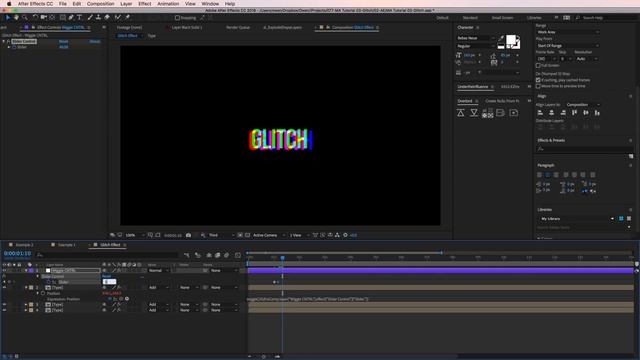The height and width of the screenshot is (360, 640).
Task: Select the Standard workspace
Action: pyautogui.click(x=470, y=18)
